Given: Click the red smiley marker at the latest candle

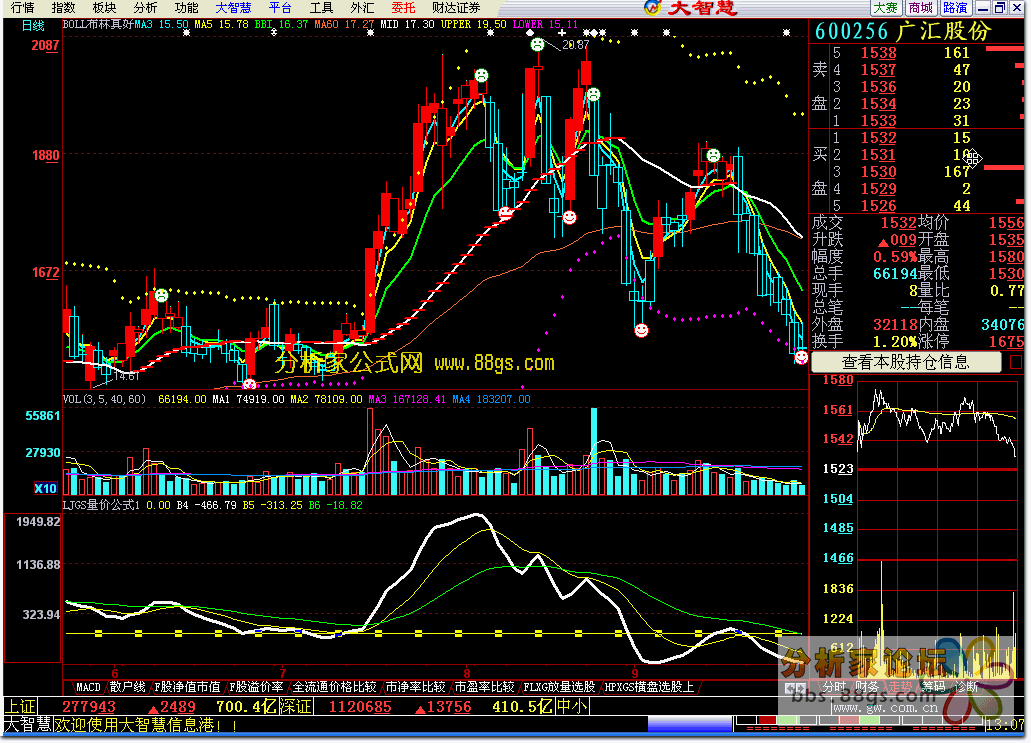Looking at the screenshot, I should (801, 358).
